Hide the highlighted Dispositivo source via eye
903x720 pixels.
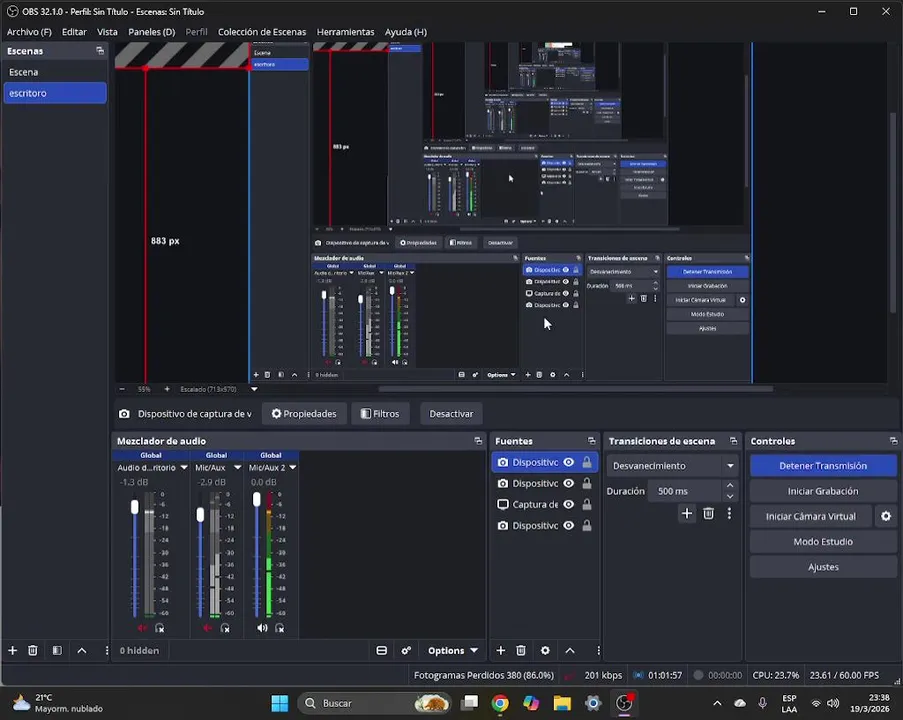point(568,462)
